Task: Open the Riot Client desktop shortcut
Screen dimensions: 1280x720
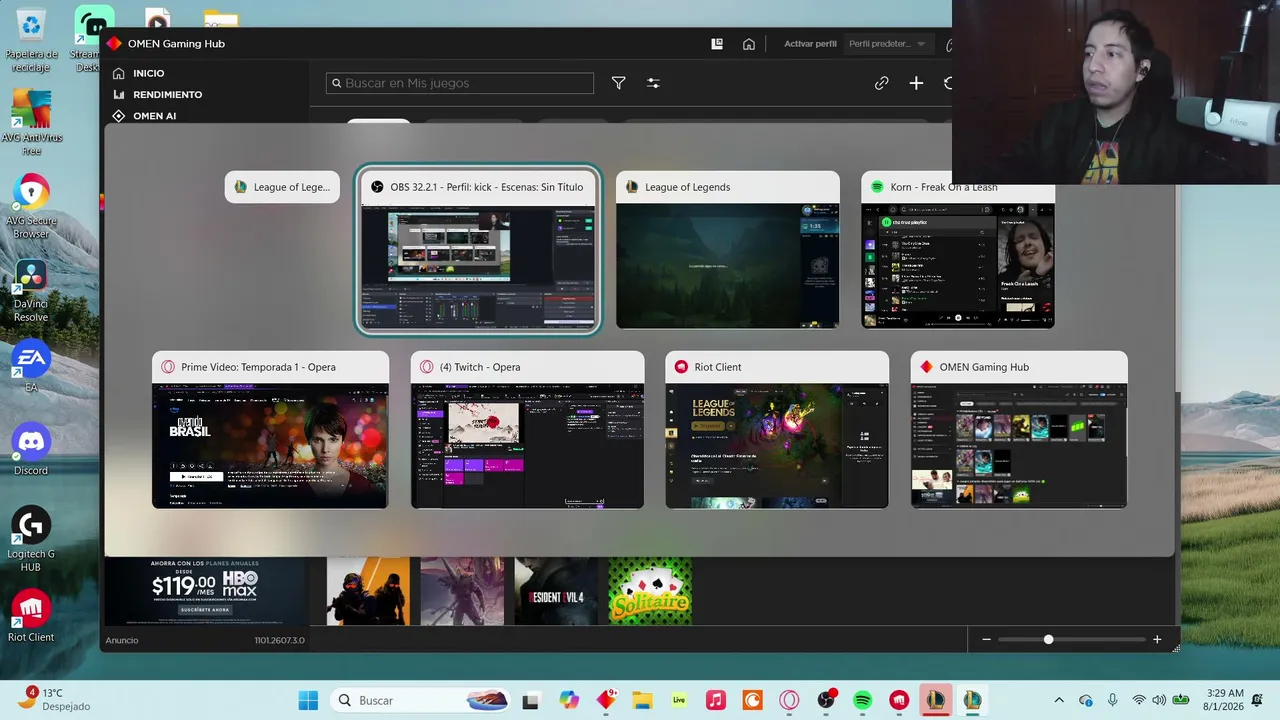Action: point(31,617)
